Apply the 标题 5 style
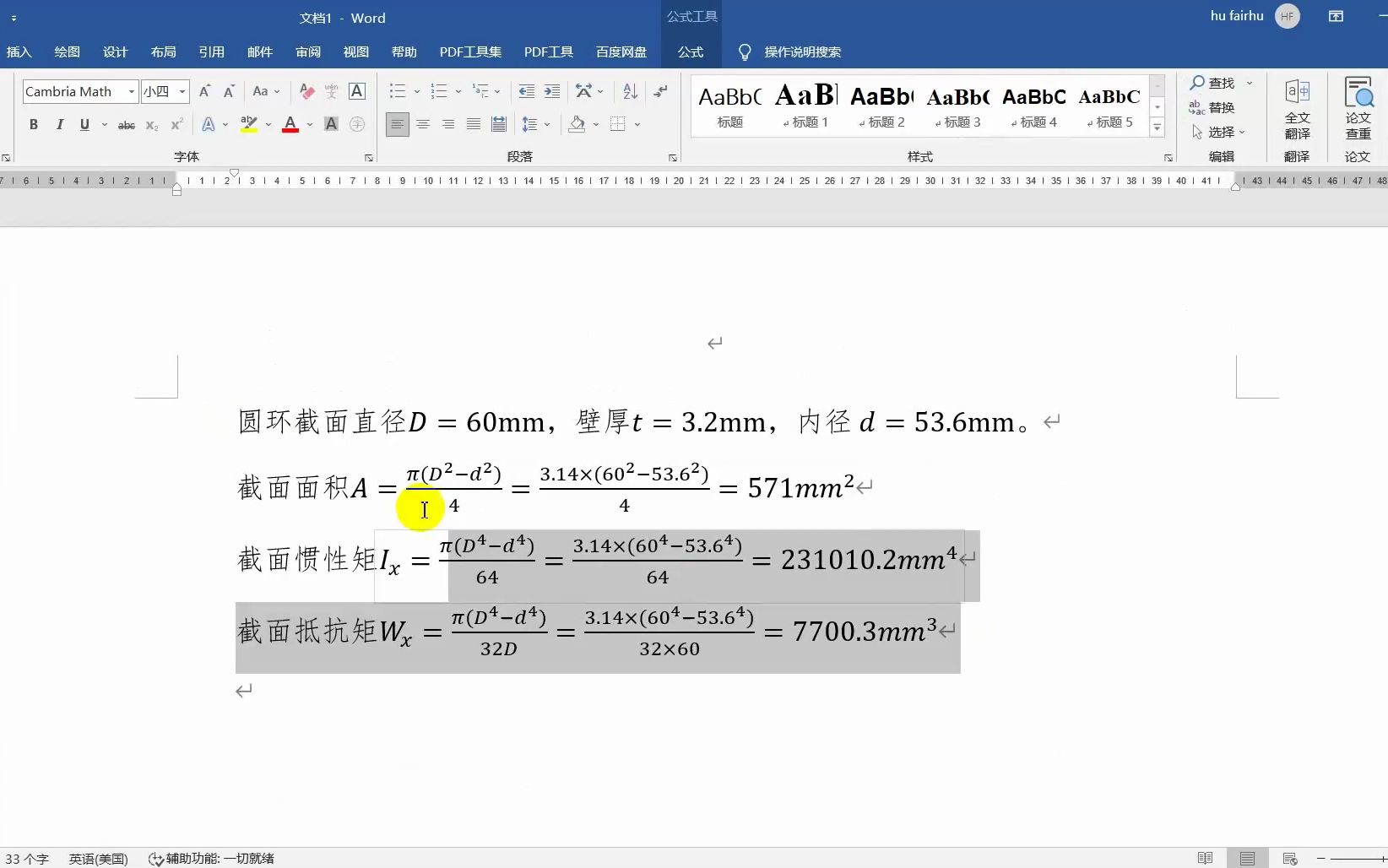 [x=1110, y=106]
